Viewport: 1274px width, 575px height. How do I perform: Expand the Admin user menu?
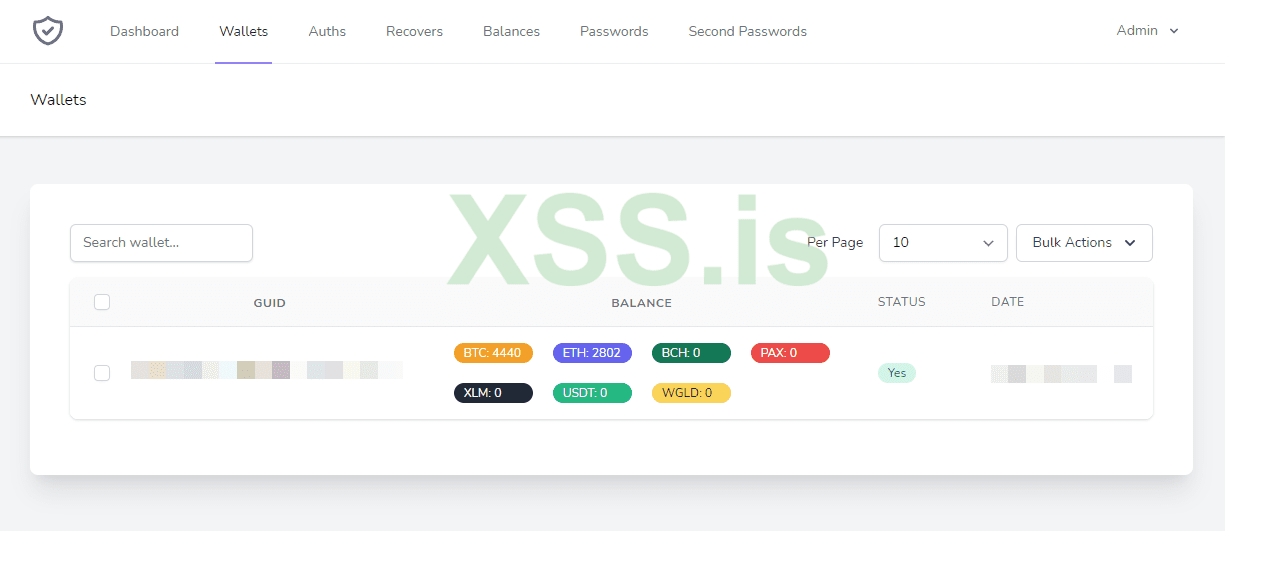[x=1147, y=31]
